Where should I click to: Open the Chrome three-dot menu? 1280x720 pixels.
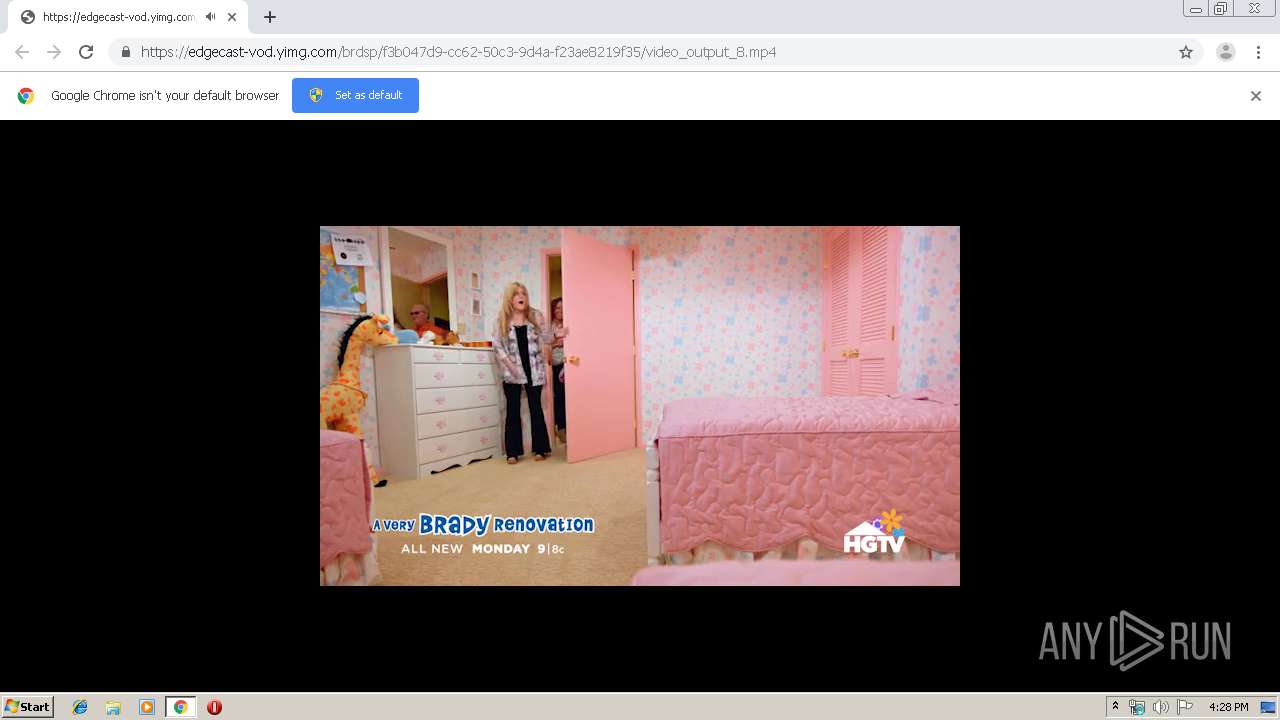coord(1258,52)
